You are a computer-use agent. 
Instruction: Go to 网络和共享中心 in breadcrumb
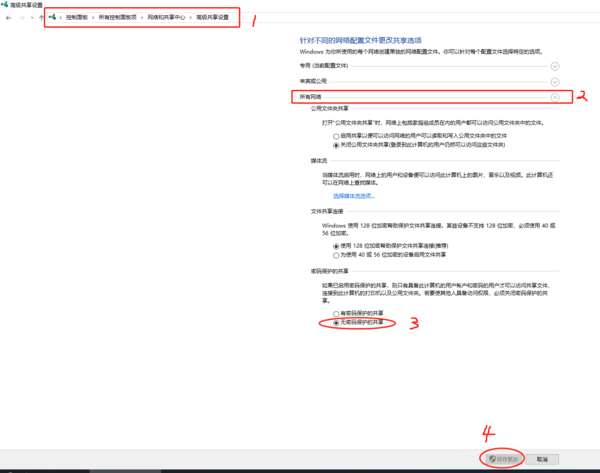[x=165, y=18]
